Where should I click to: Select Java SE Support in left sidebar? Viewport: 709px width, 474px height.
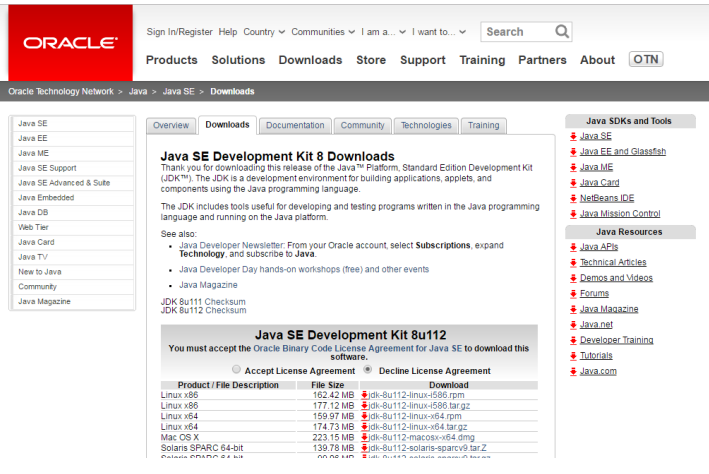click(x=74, y=168)
